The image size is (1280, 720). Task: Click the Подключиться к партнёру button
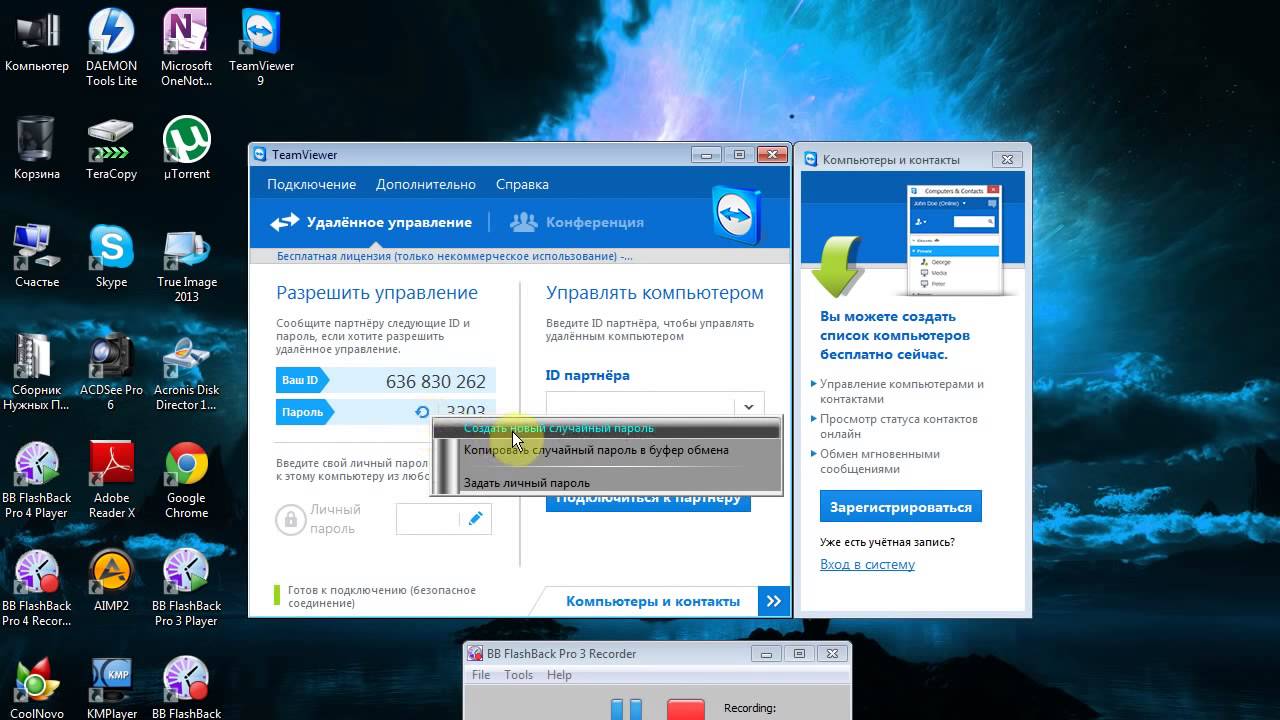pyautogui.click(x=648, y=498)
